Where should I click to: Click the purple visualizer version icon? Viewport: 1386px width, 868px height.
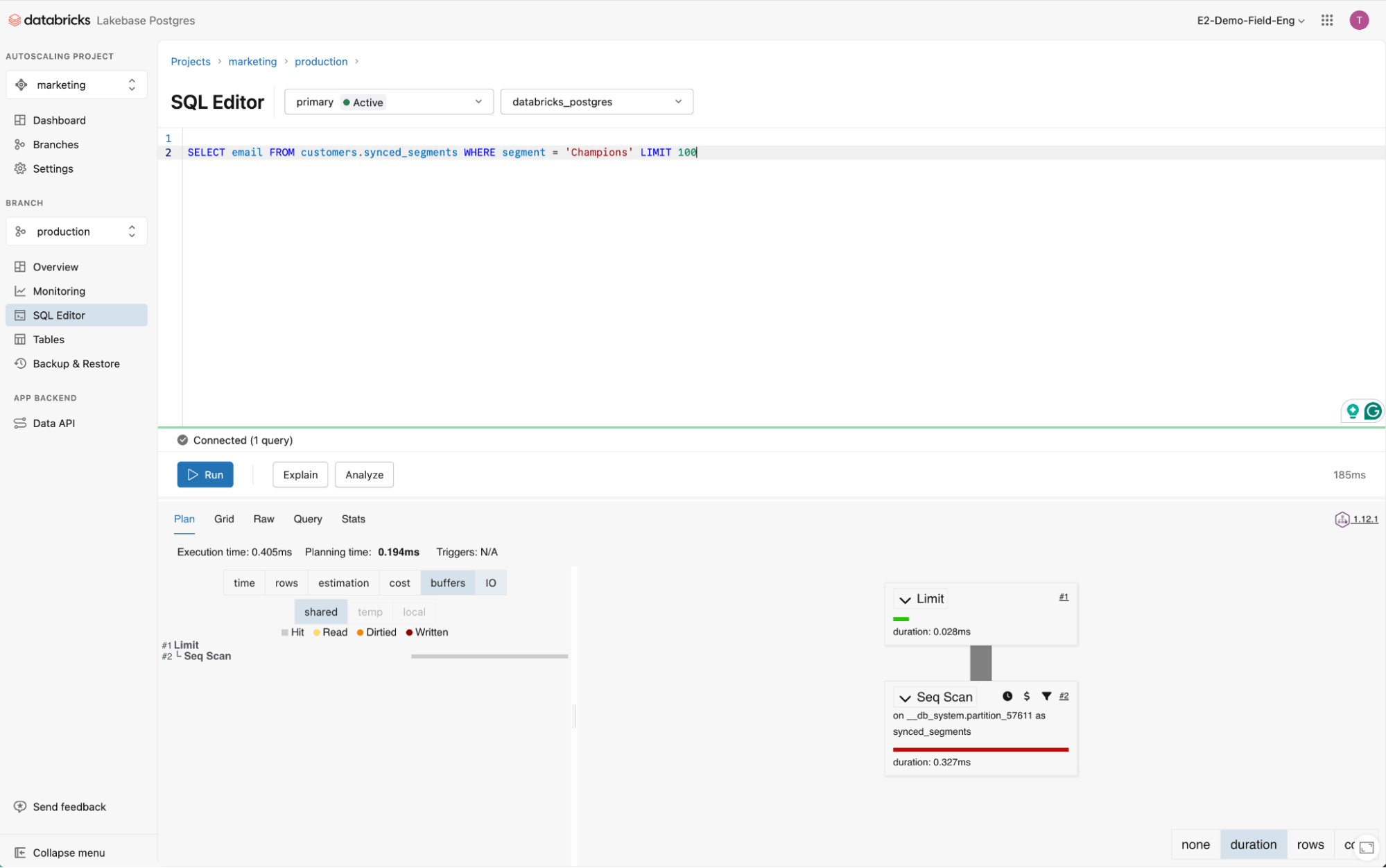click(x=1342, y=519)
